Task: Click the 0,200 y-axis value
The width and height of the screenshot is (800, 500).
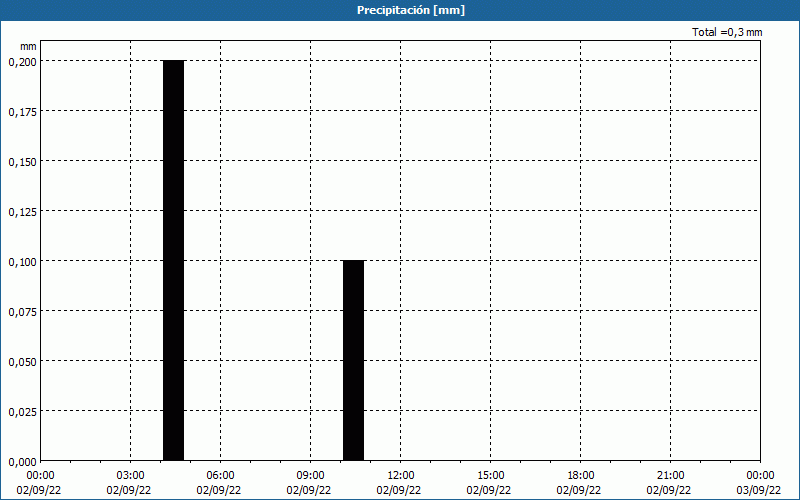Action: pos(22,62)
